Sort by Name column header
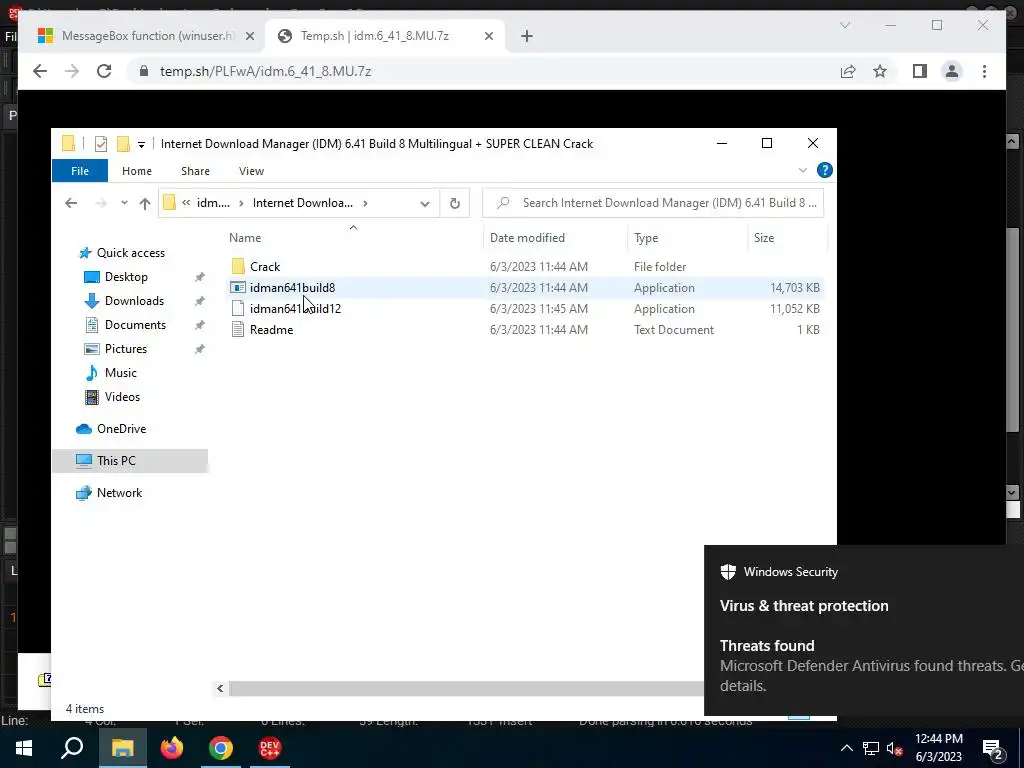Image resolution: width=1024 pixels, height=768 pixels. click(x=353, y=238)
